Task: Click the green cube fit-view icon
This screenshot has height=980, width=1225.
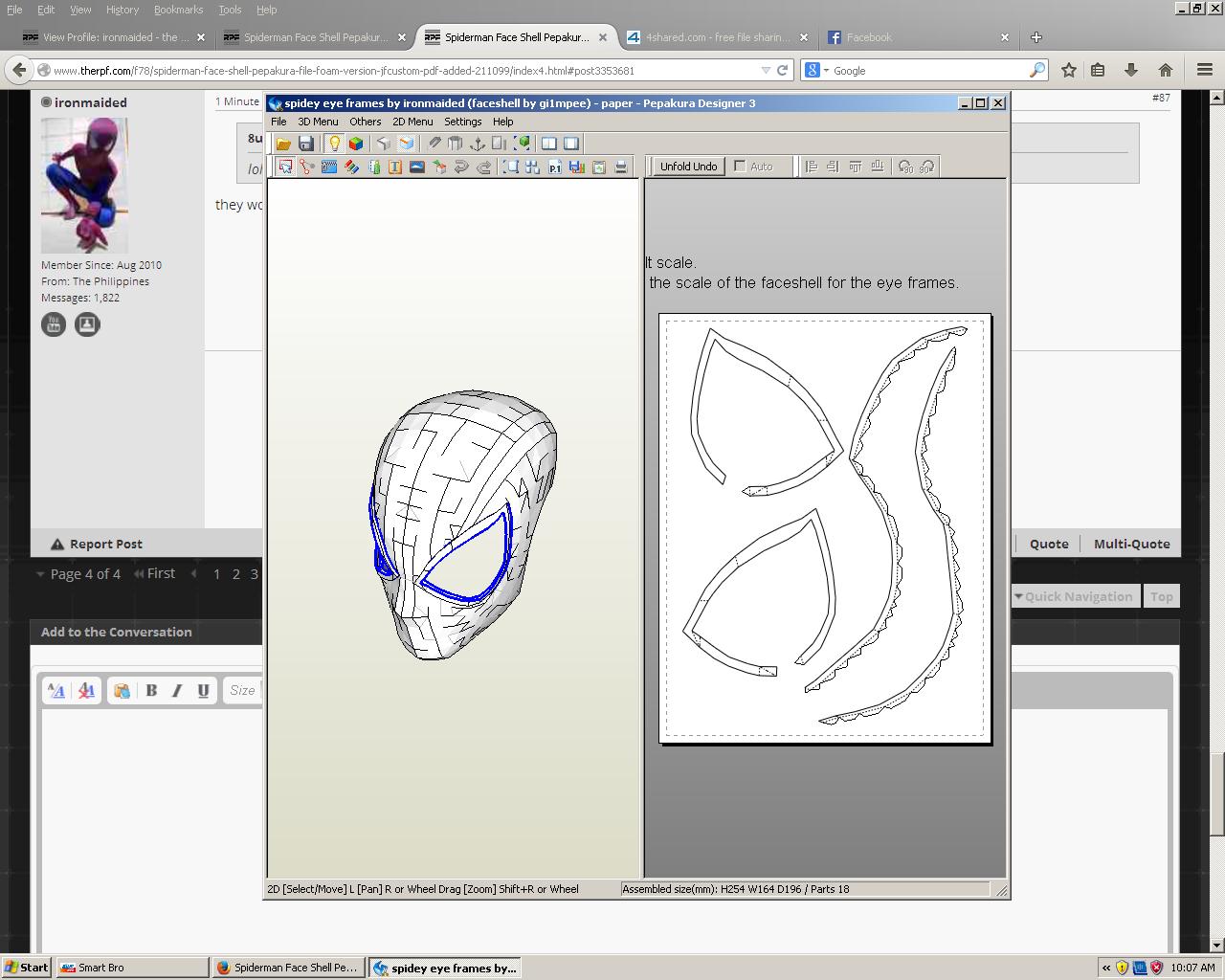Action: pos(523,144)
